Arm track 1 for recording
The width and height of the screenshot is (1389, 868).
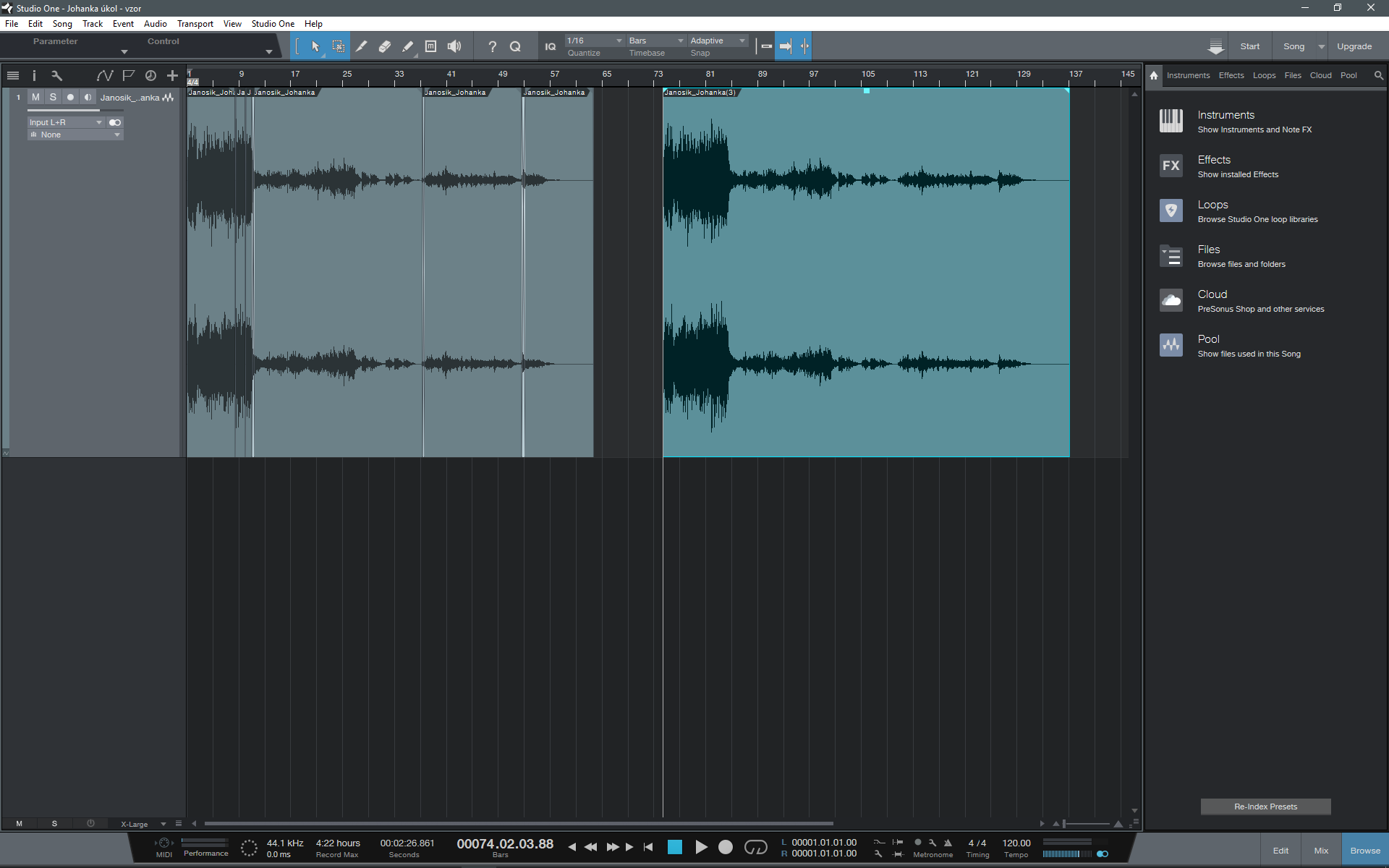pyautogui.click(x=70, y=97)
